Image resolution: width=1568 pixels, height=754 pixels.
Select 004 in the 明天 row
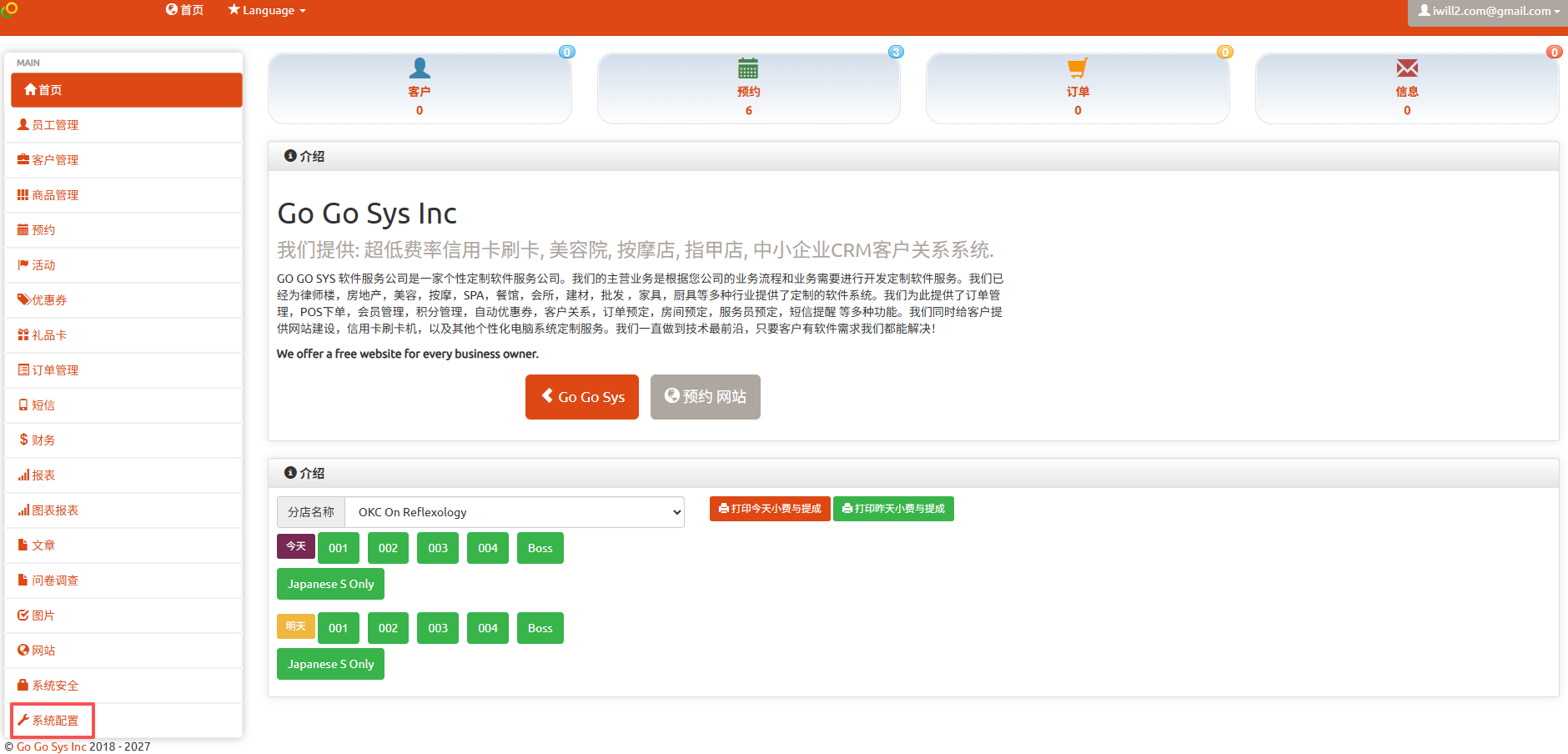[x=488, y=628]
